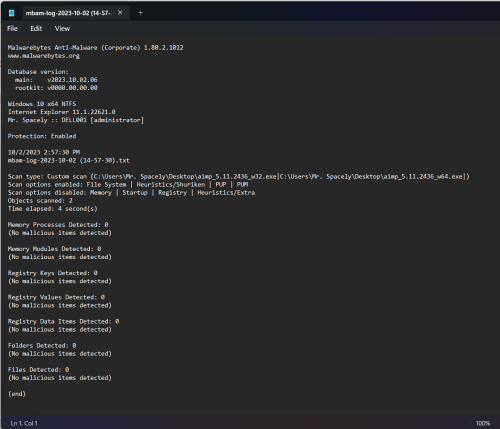Click the Windows 10 x64 NTFS line
Screen dimensions: 500x429
click(42, 104)
